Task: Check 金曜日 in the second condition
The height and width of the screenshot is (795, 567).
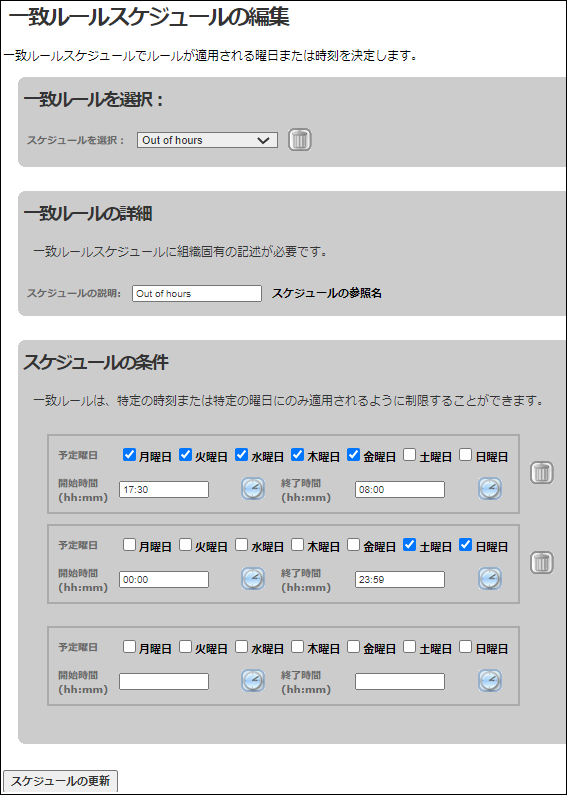Action: tap(353, 545)
